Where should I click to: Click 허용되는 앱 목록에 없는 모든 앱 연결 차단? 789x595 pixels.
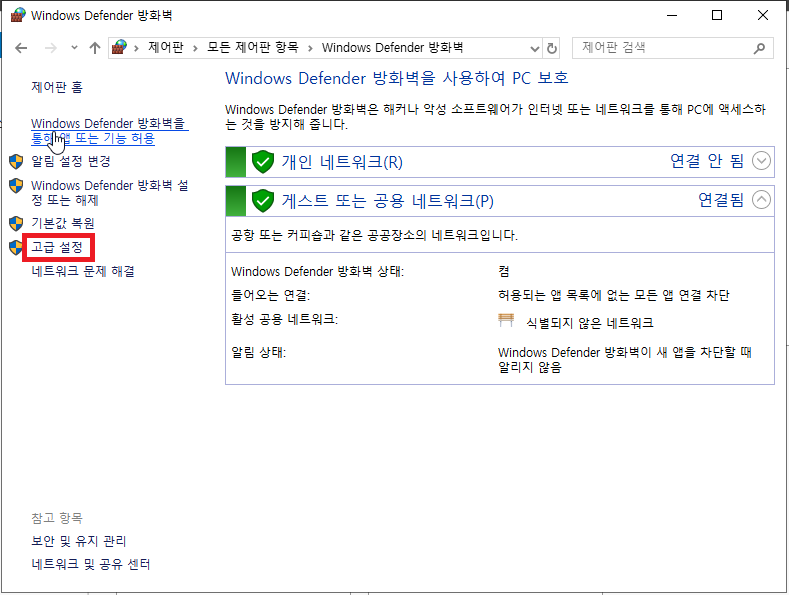[613, 295]
